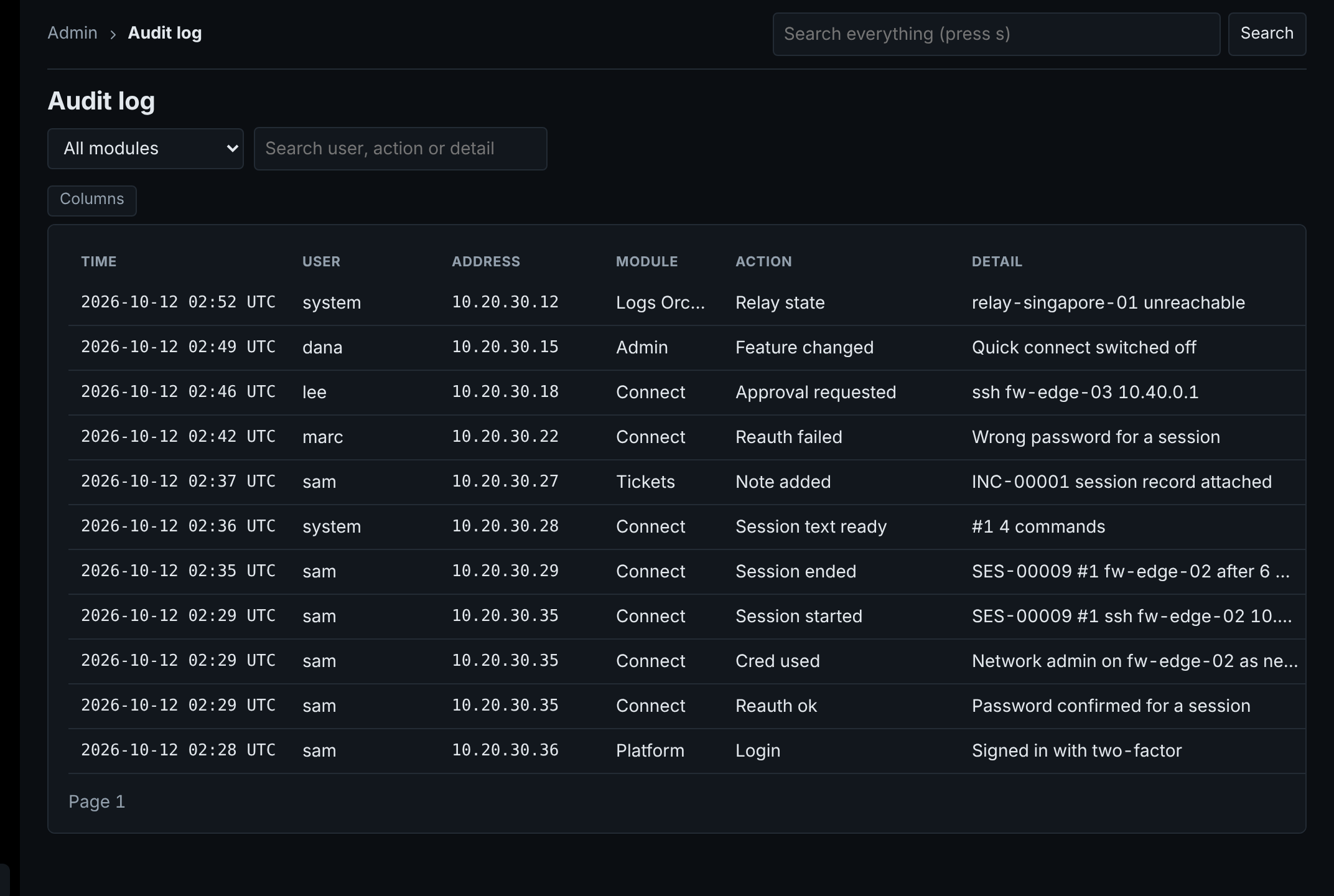
Task: Click 'Quick connect switched off' detail
Action: click(1084, 347)
